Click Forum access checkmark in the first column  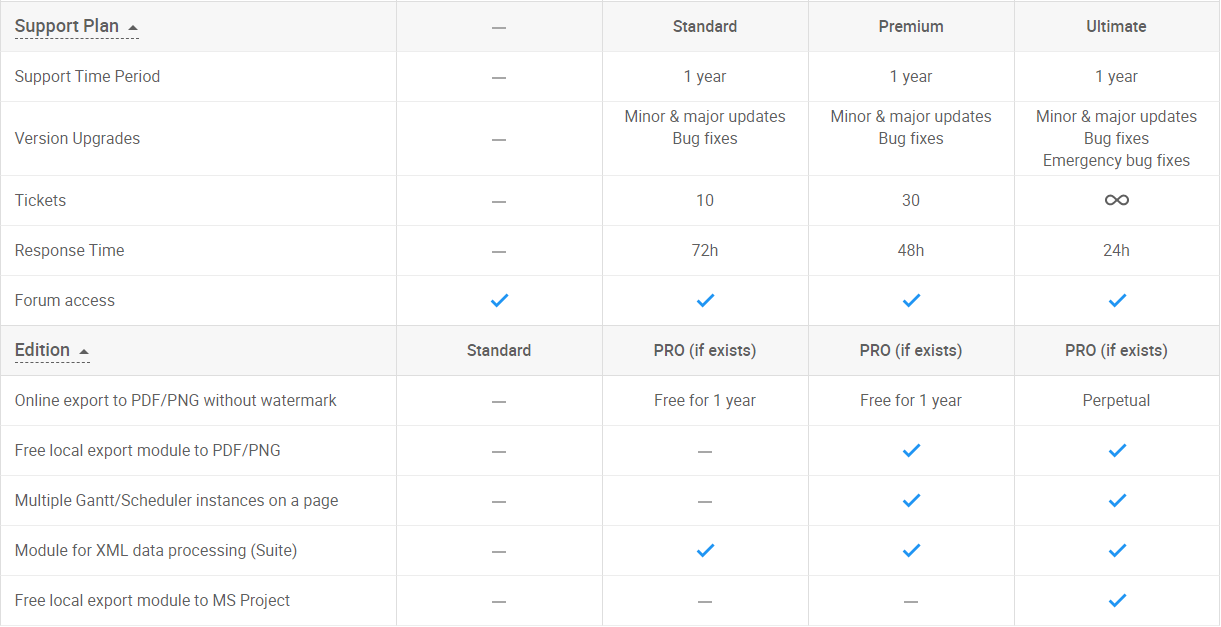[499, 300]
